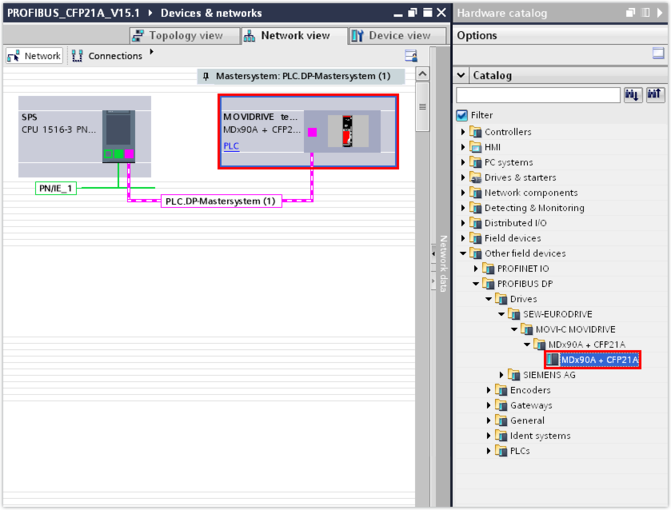Select the MDx90A + CFP21A module item
This screenshot has width=671, height=510.
point(592,360)
